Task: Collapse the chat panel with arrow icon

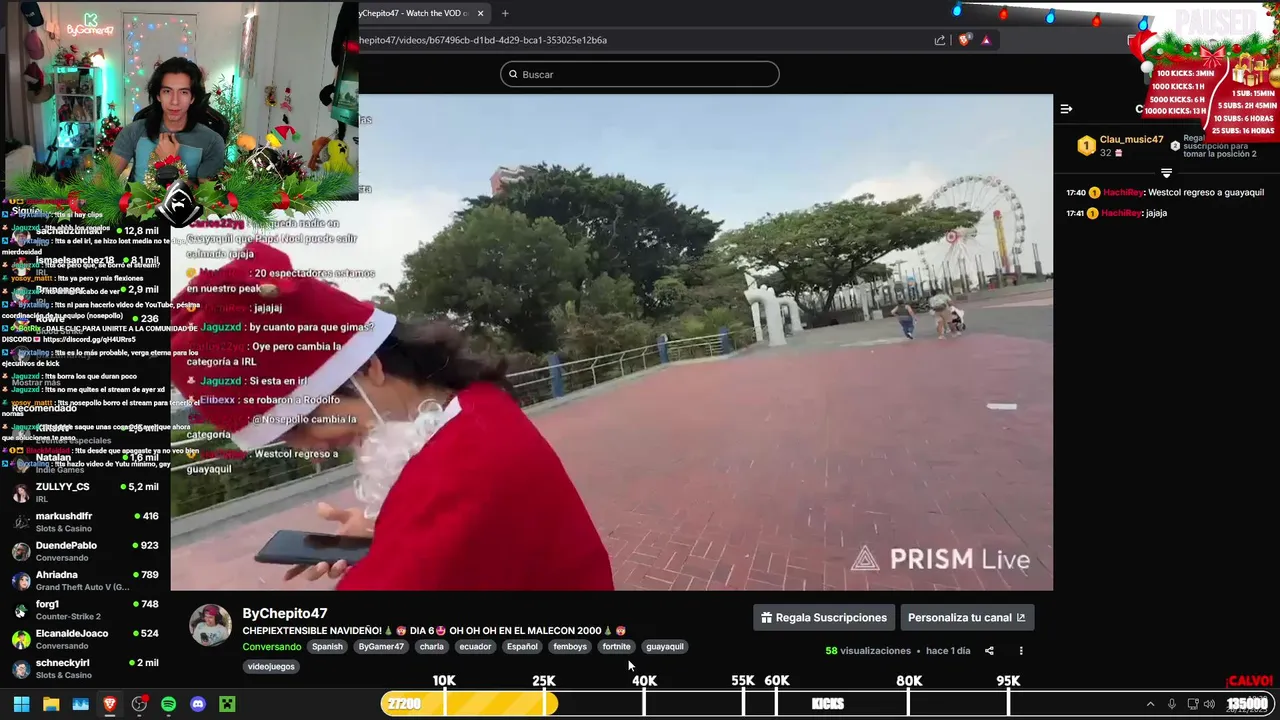Action: click(x=1066, y=109)
